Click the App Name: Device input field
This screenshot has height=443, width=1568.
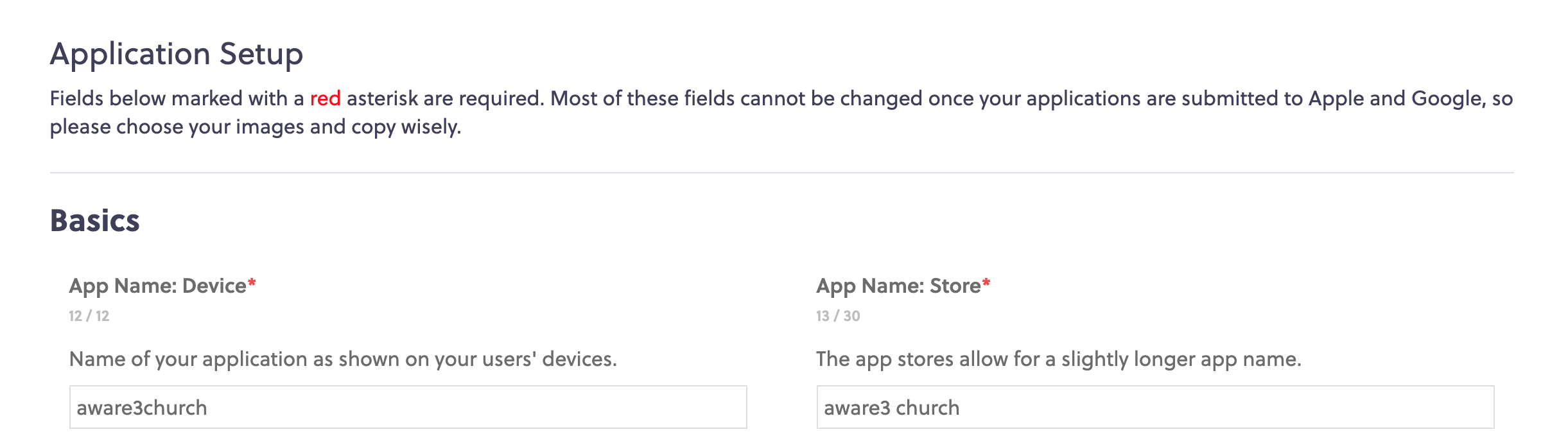(x=408, y=407)
